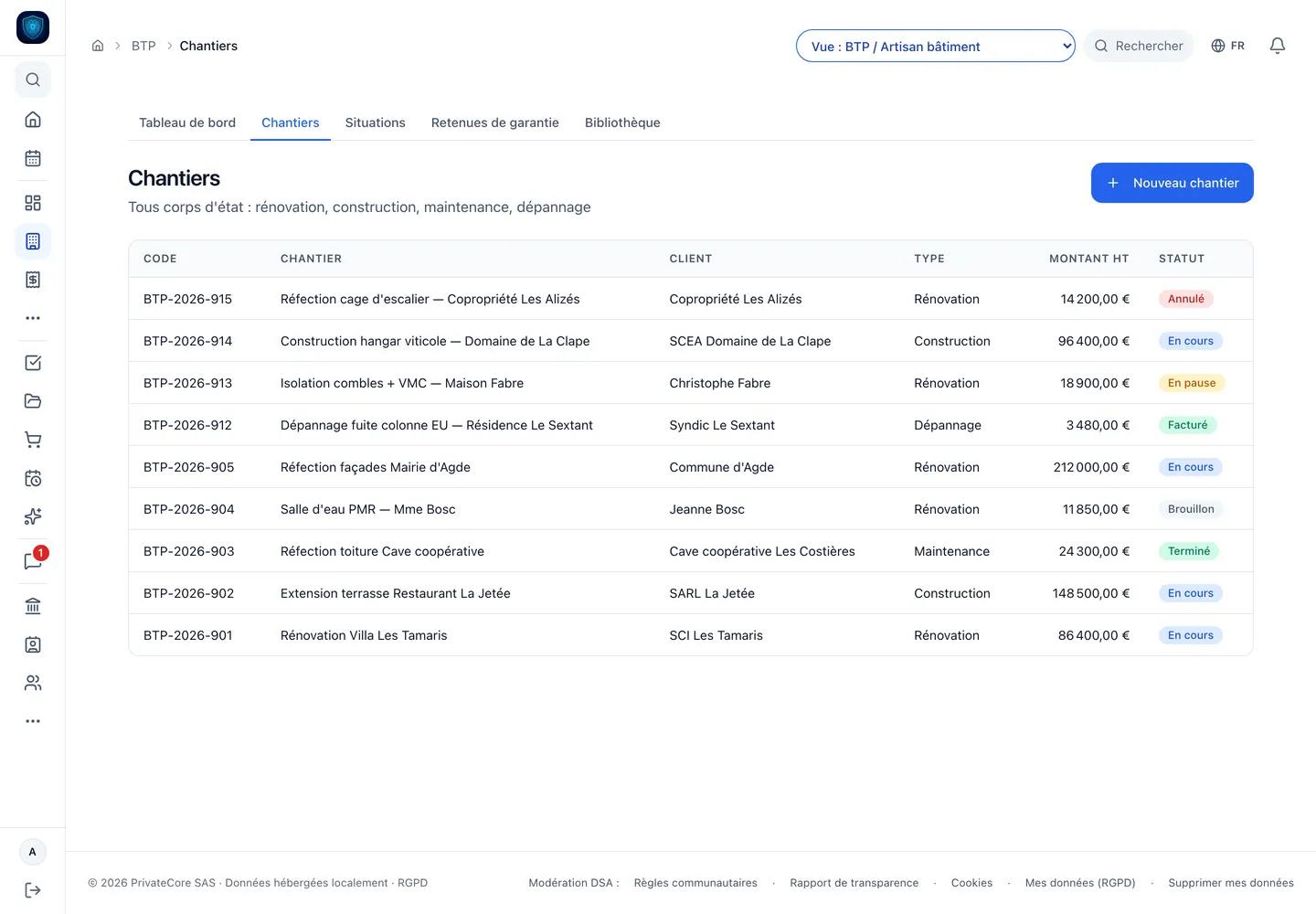Click the Nouveau chantier button
The height and width of the screenshot is (914, 1316).
pos(1173,183)
